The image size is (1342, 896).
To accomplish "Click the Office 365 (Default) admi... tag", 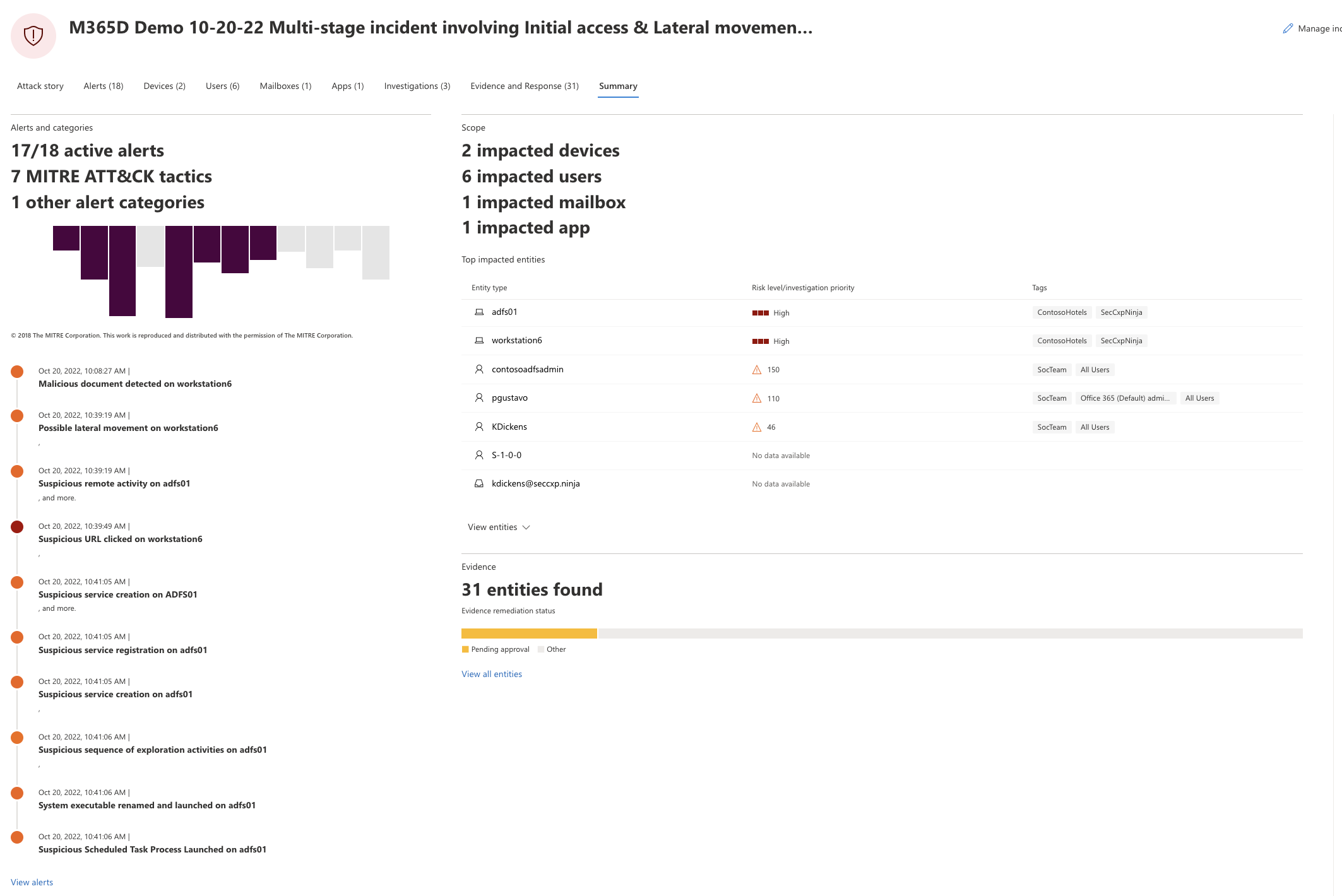I will coord(1125,398).
